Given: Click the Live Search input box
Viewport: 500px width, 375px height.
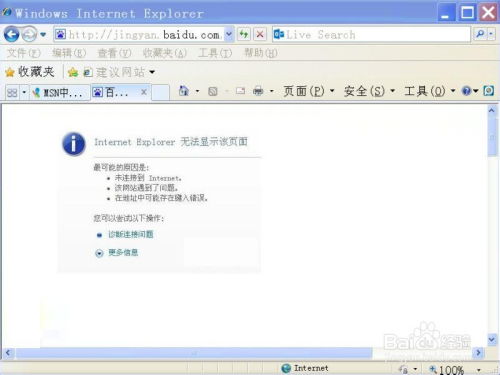Looking at the screenshot, I should tap(378, 34).
